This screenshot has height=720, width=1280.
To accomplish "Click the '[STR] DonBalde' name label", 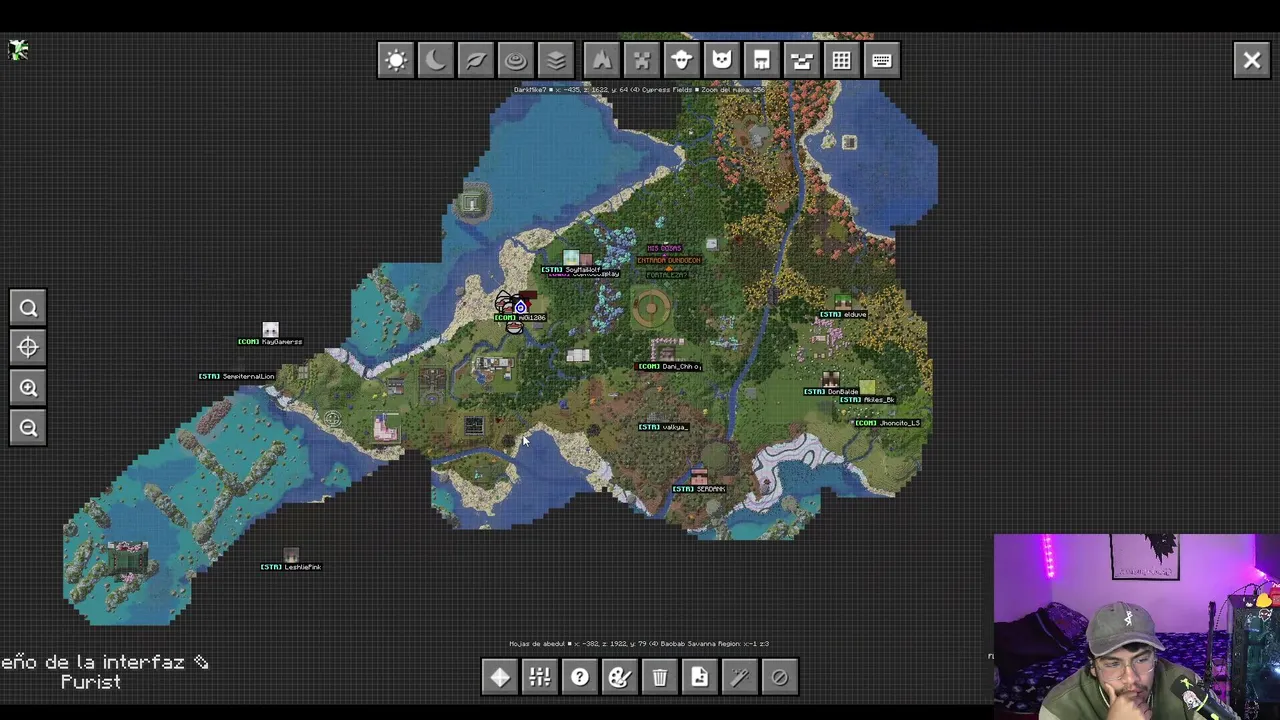I will pos(831,392).
